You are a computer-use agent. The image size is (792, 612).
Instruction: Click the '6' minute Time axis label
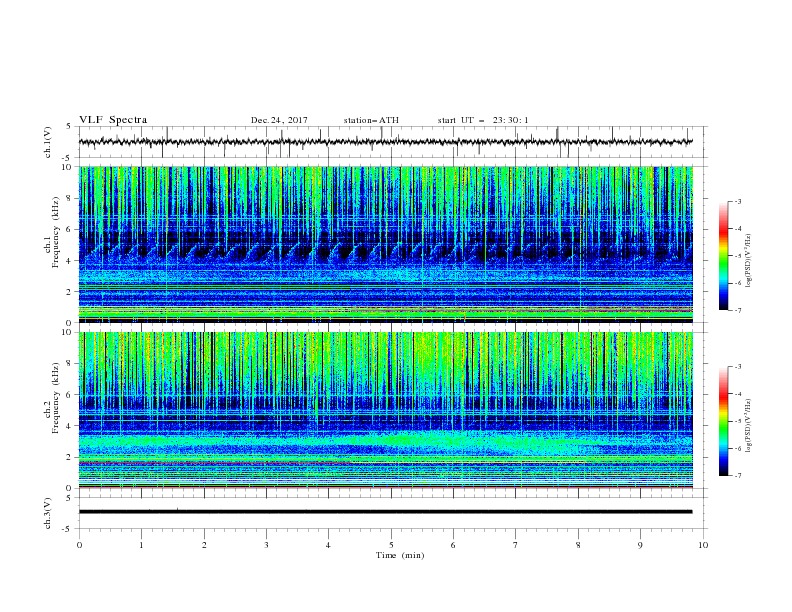[x=453, y=545]
